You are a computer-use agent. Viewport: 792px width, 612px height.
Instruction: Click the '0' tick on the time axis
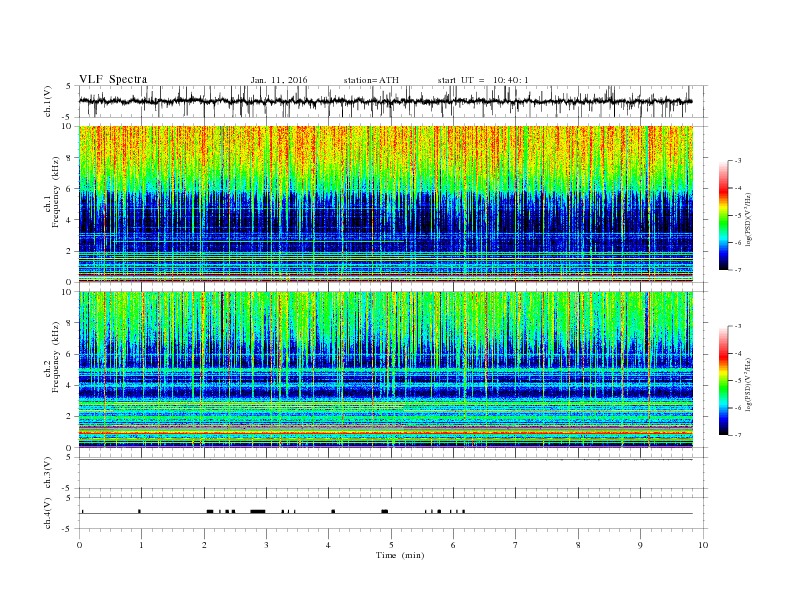click(79, 545)
